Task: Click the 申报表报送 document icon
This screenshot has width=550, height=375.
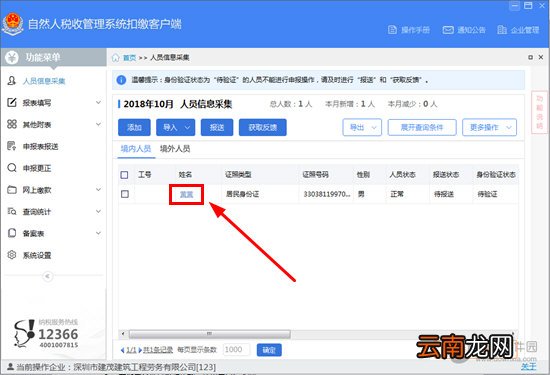Action: 12,146
